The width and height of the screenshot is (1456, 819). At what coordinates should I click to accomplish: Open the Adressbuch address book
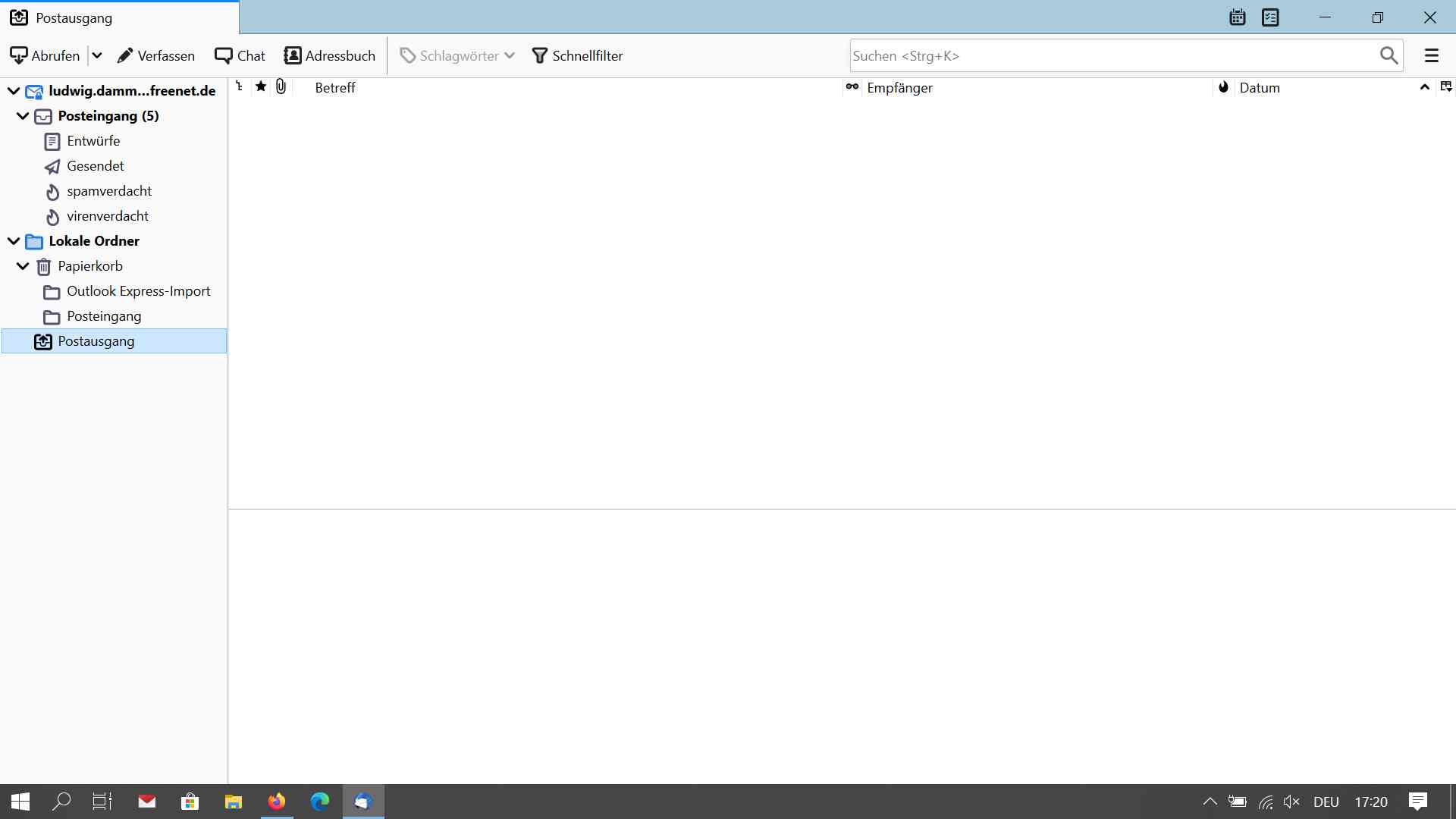(330, 55)
